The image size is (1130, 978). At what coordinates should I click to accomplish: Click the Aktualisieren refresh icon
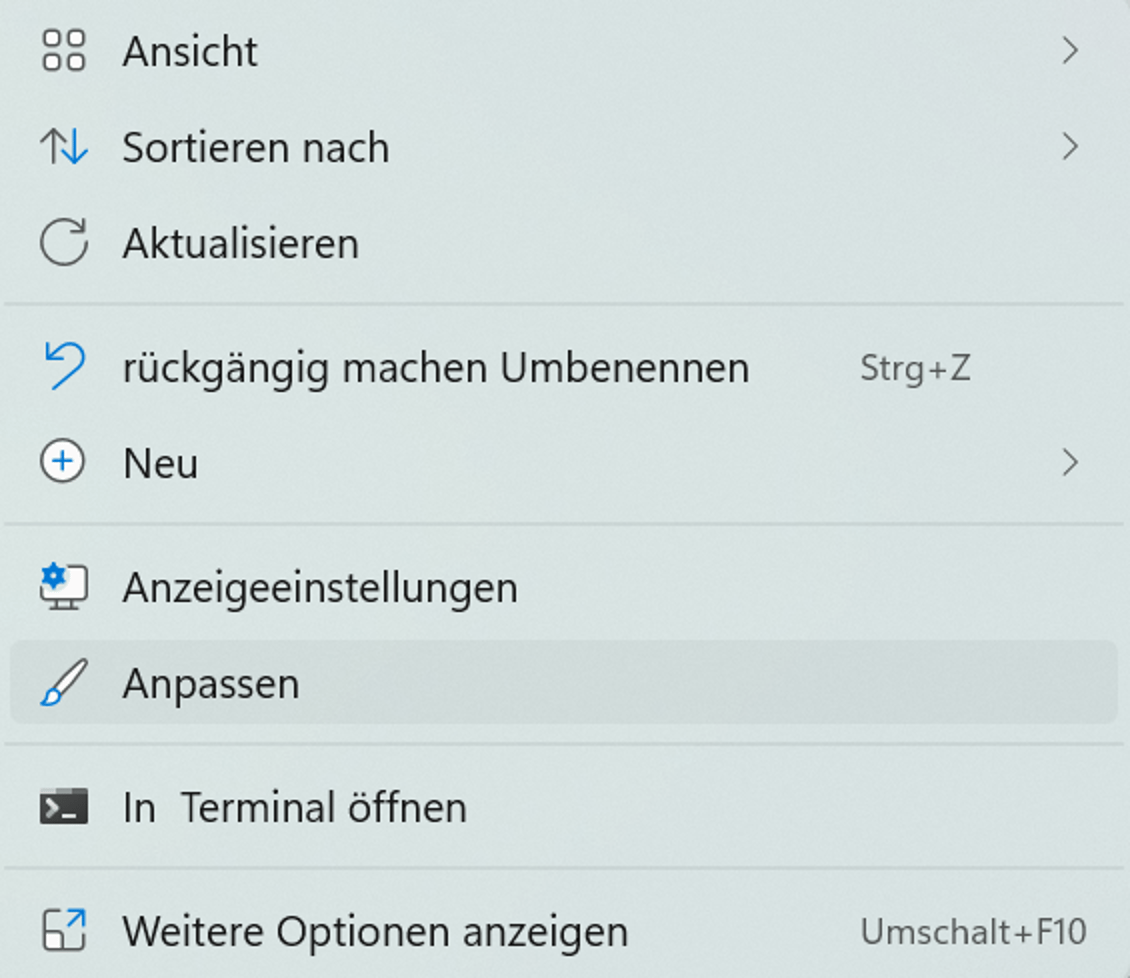click(62, 242)
